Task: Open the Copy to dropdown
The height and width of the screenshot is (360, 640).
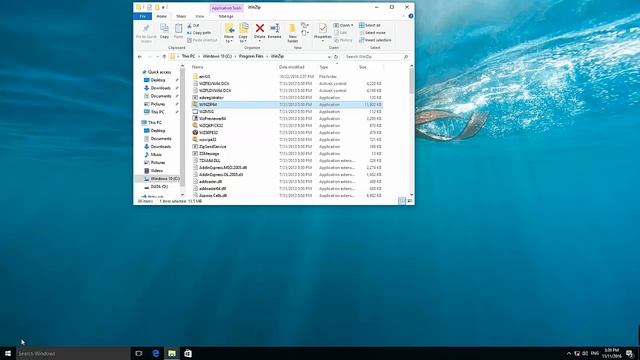Action: pyautogui.click(x=243, y=33)
